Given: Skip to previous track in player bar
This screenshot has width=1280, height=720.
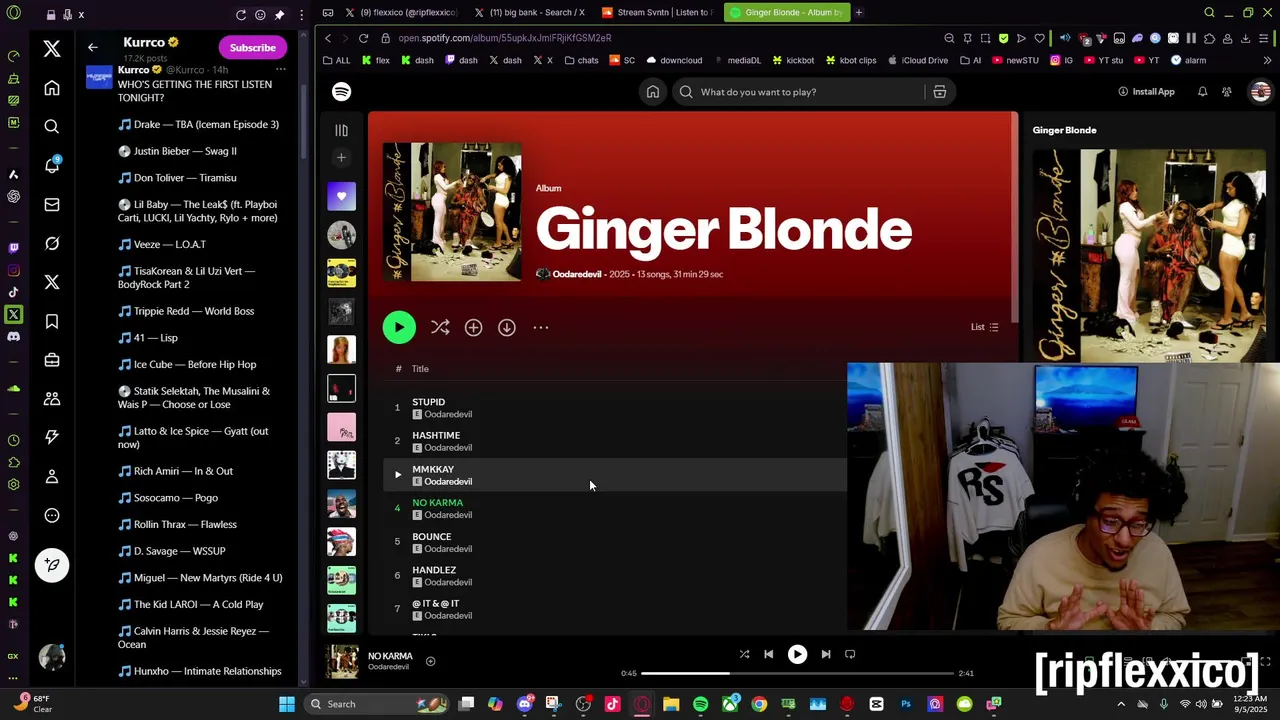Looking at the screenshot, I should click(768, 654).
